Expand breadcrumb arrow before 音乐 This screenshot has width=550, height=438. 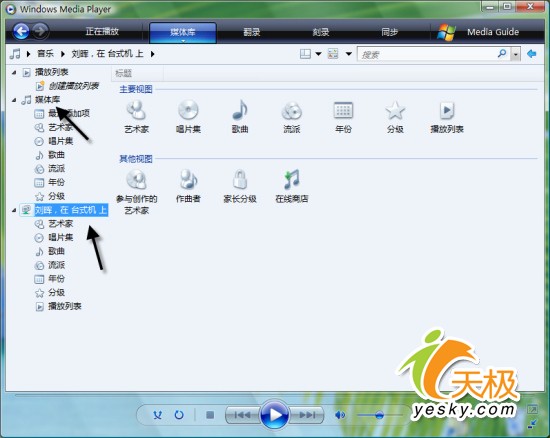coord(28,54)
